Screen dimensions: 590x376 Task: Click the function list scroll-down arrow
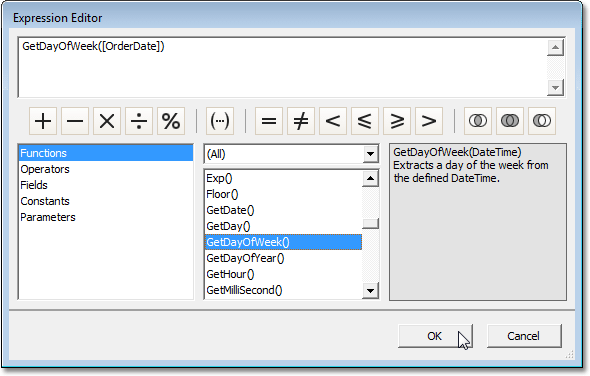(370, 291)
